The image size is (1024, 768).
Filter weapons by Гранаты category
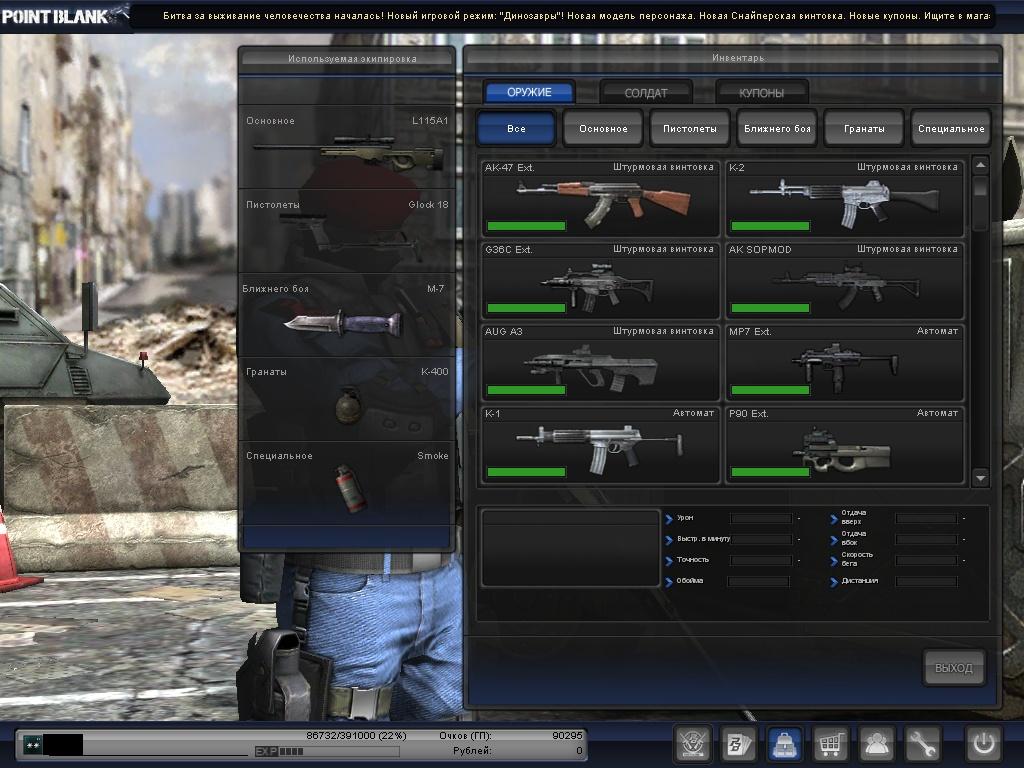[x=864, y=129]
